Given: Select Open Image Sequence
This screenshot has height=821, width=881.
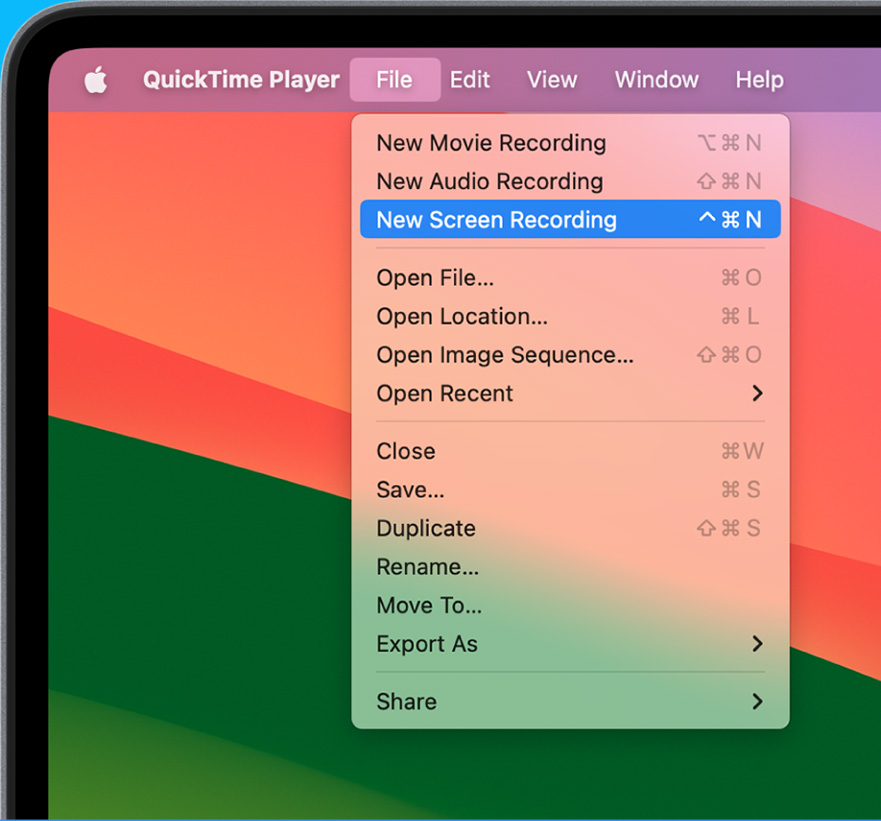Looking at the screenshot, I should (x=505, y=355).
